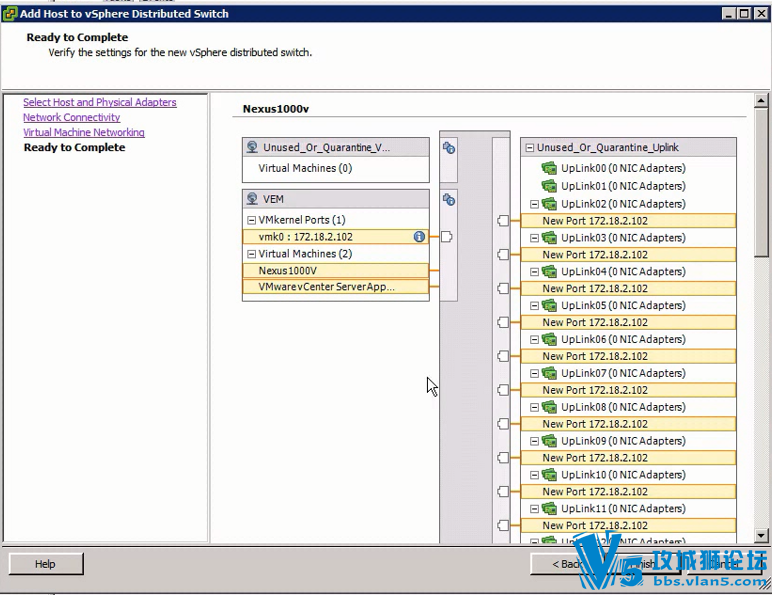Click UpLink01 (0 NIC Adapters) label
Viewport: 772px width, 595px height.
click(x=623, y=186)
